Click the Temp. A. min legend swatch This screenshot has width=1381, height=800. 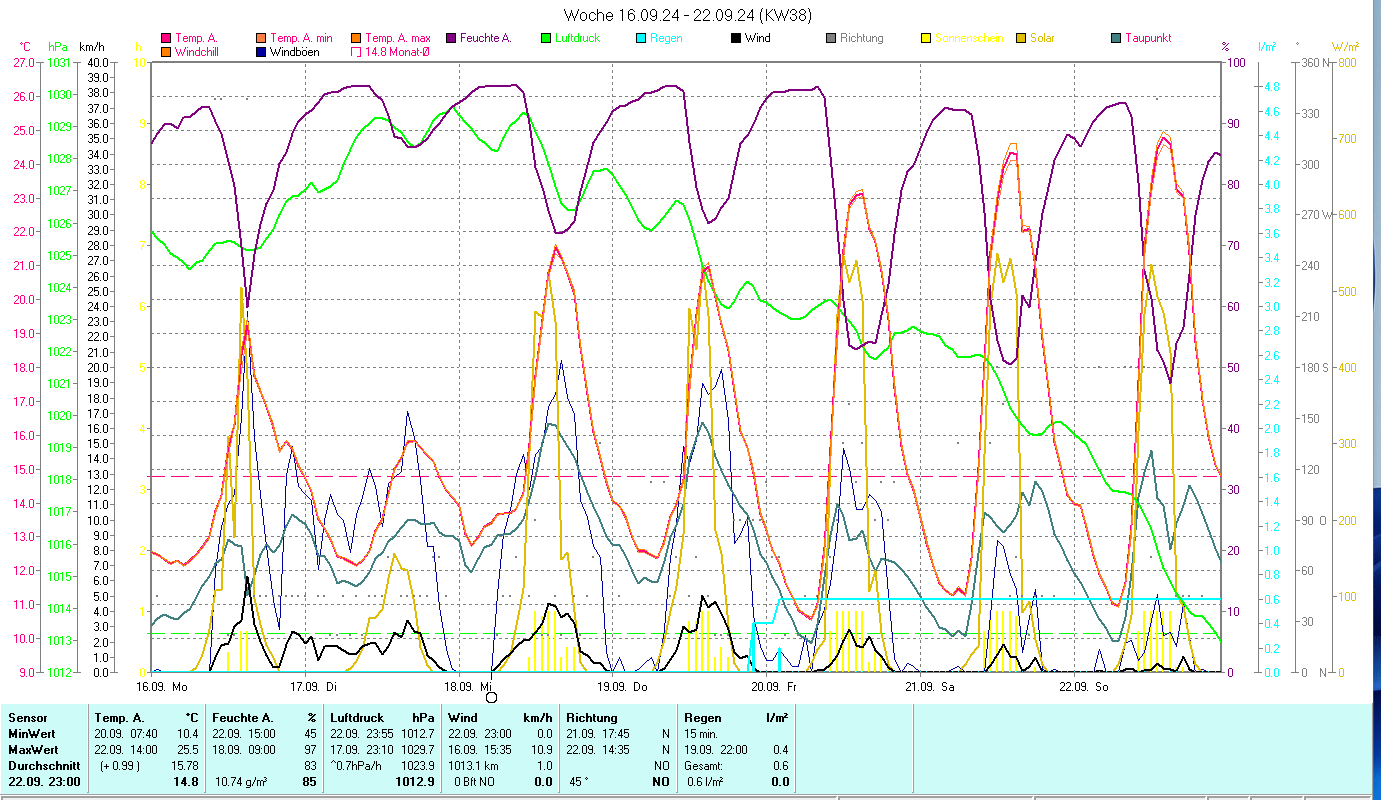[x=261, y=38]
